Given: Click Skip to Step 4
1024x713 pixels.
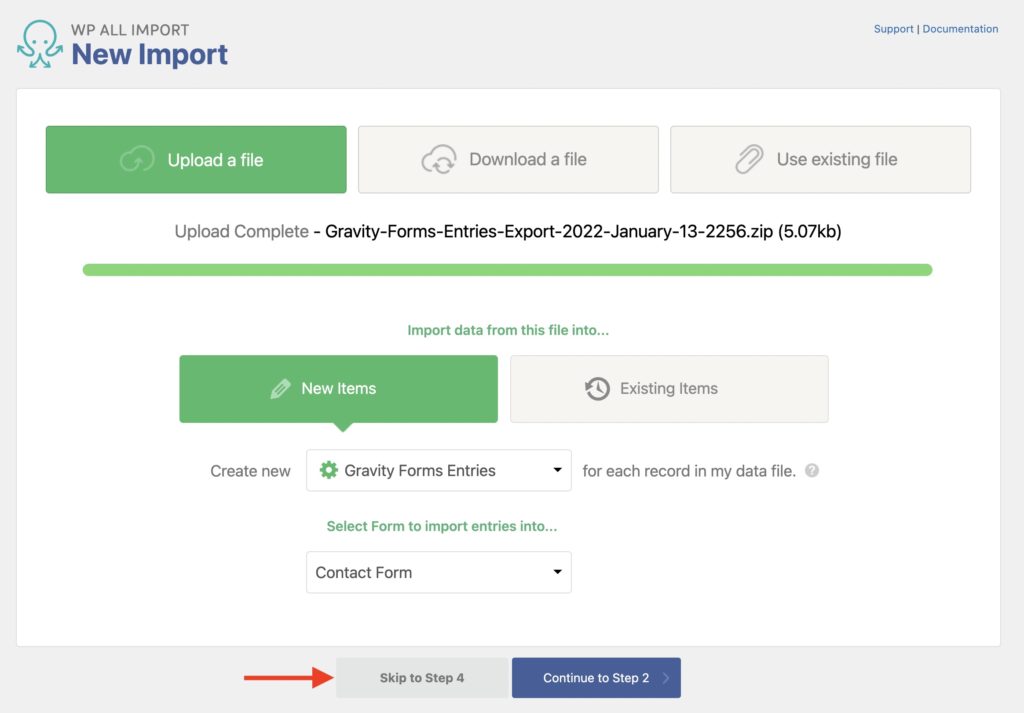Looking at the screenshot, I should 421,677.
